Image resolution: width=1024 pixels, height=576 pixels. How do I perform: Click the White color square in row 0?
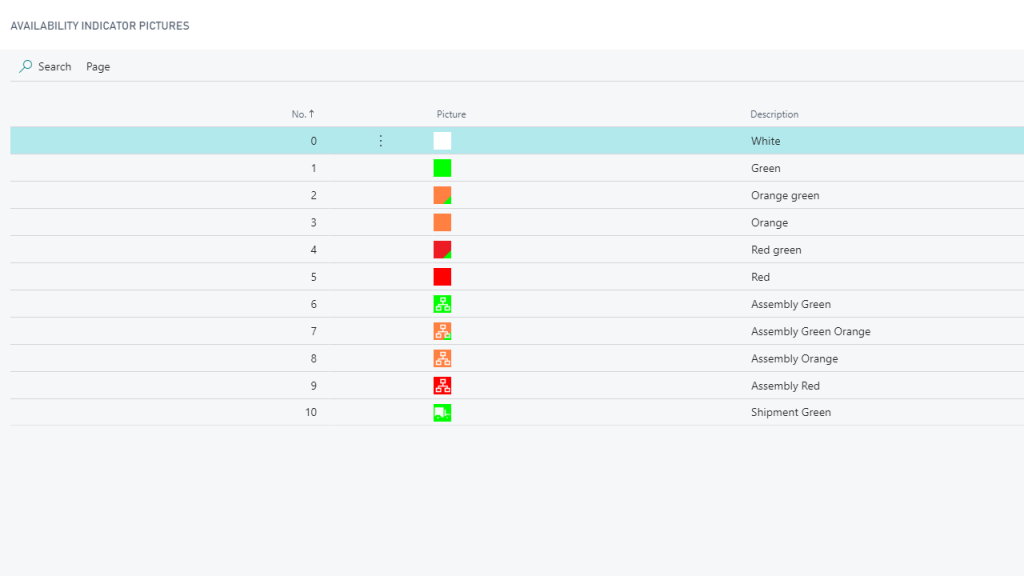click(442, 140)
